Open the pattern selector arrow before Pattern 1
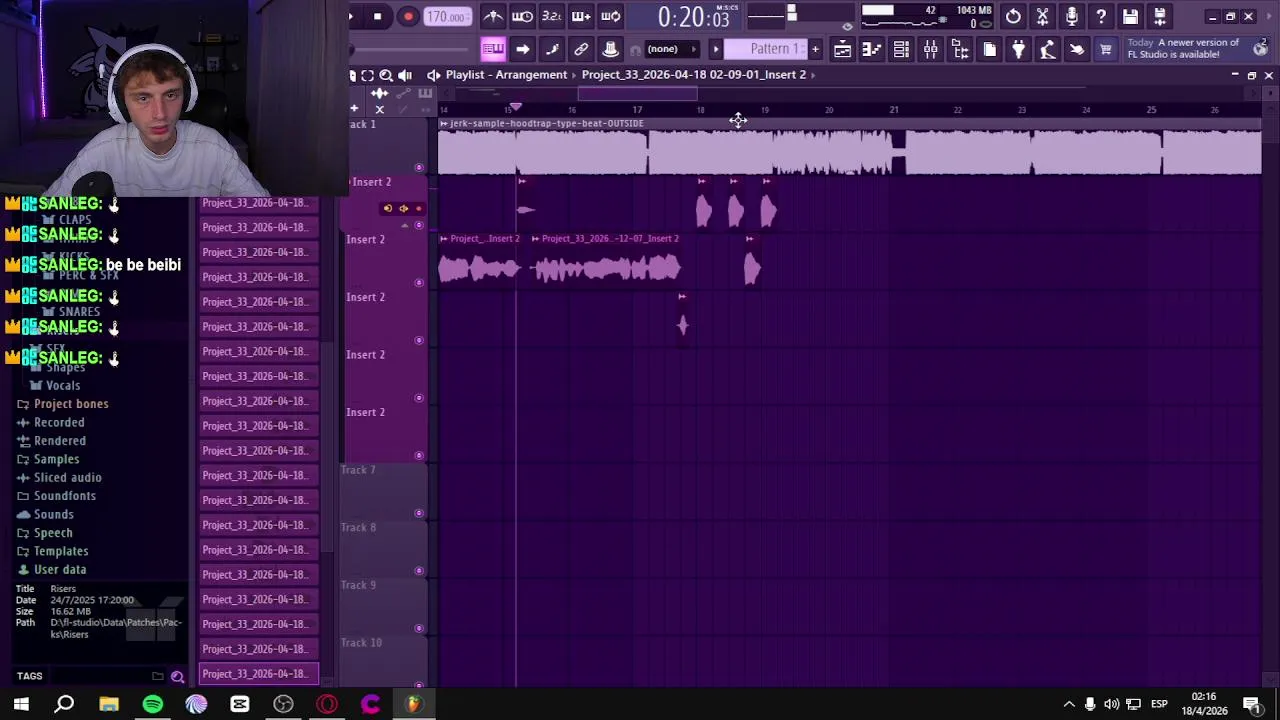This screenshot has width=1280, height=720. 715,49
